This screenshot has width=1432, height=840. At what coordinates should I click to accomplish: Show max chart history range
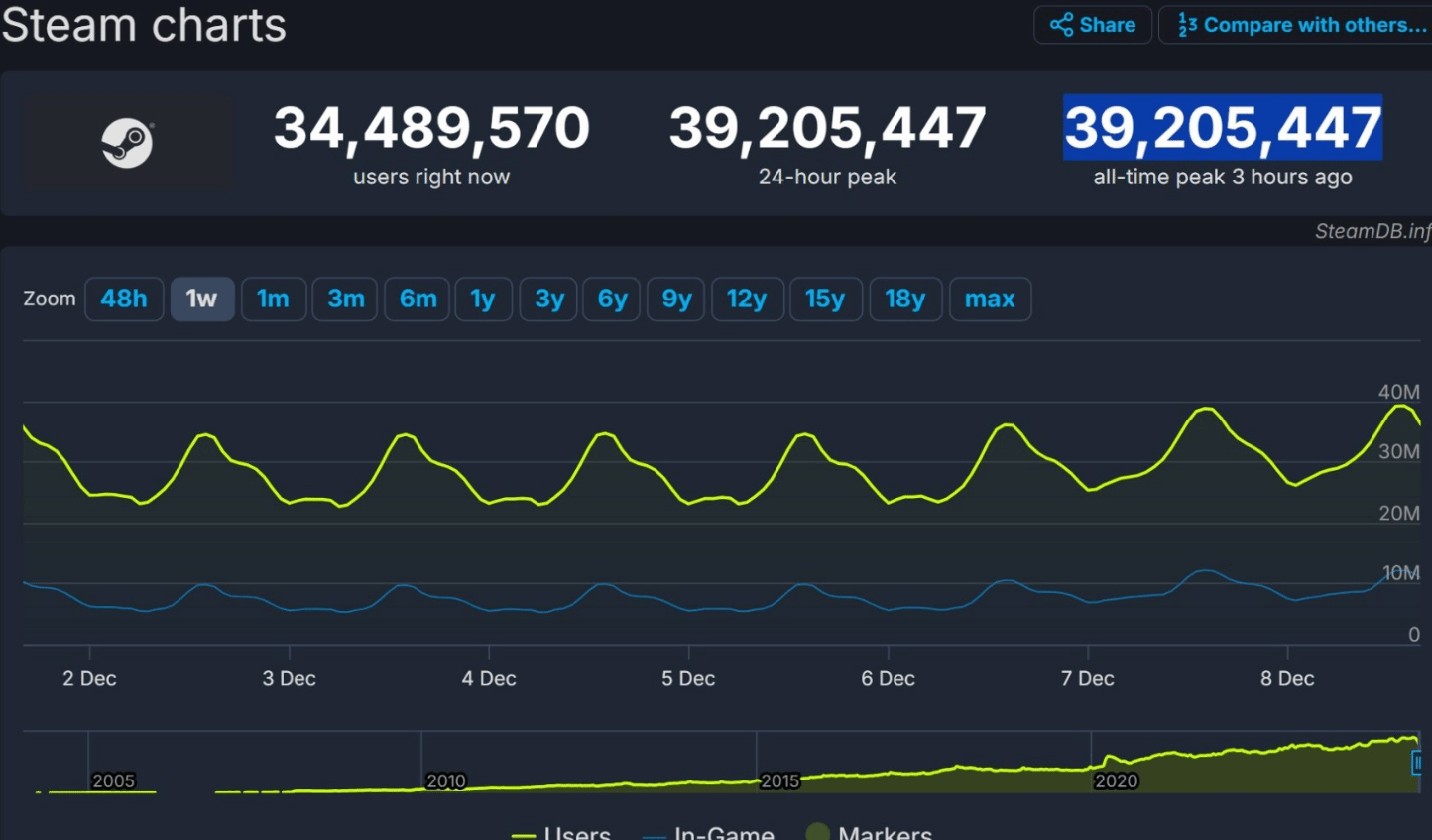coord(990,299)
